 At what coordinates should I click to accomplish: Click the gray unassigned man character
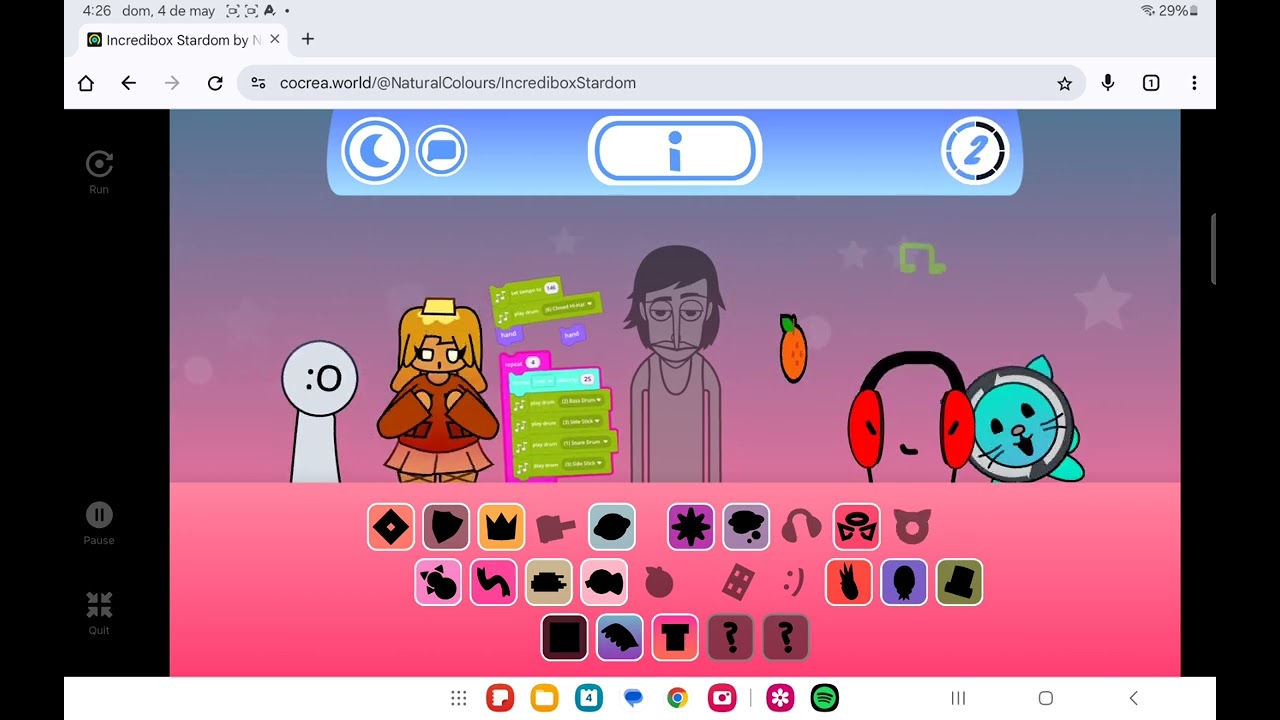coord(675,365)
